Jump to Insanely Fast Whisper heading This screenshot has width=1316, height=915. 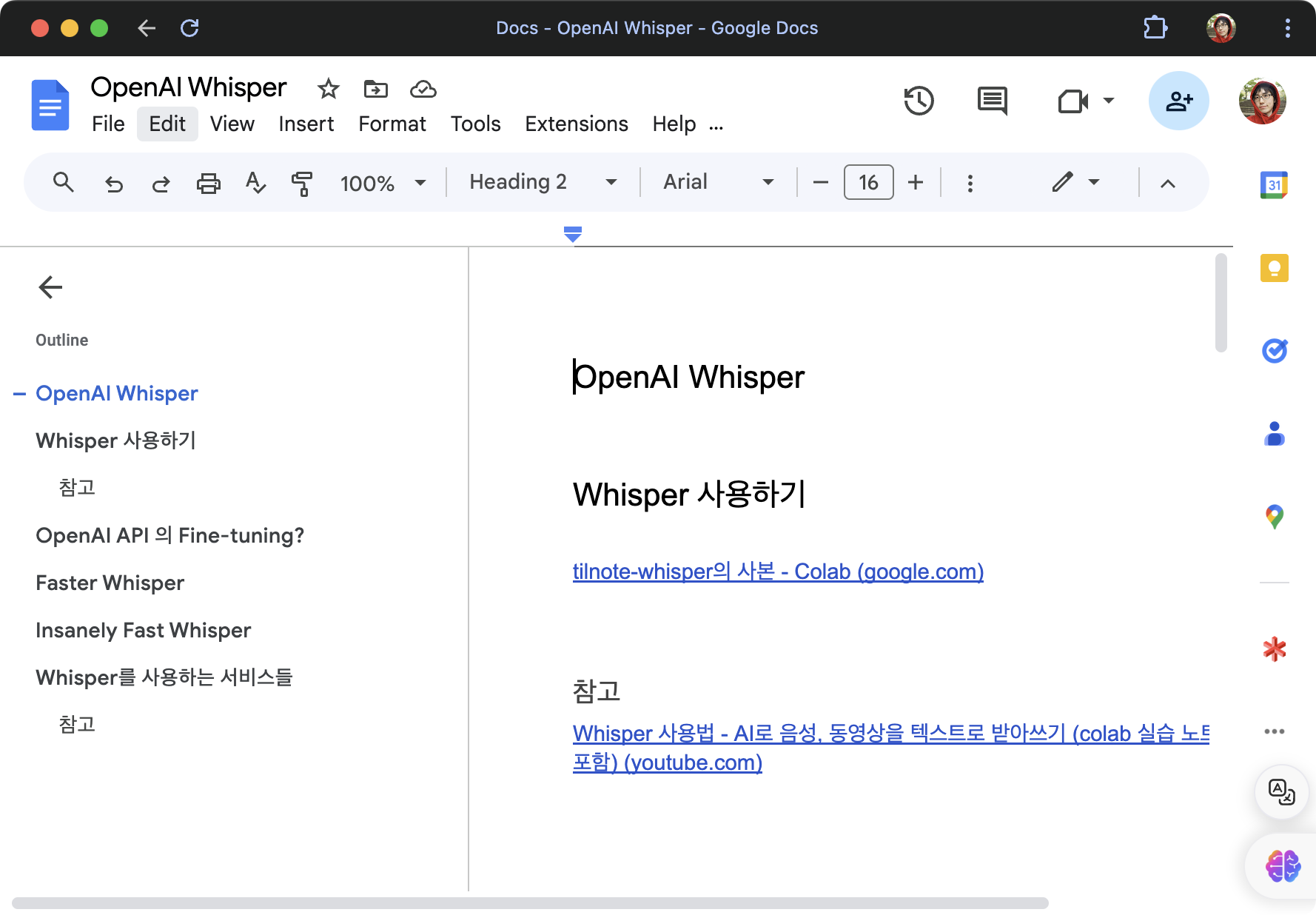[143, 630]
